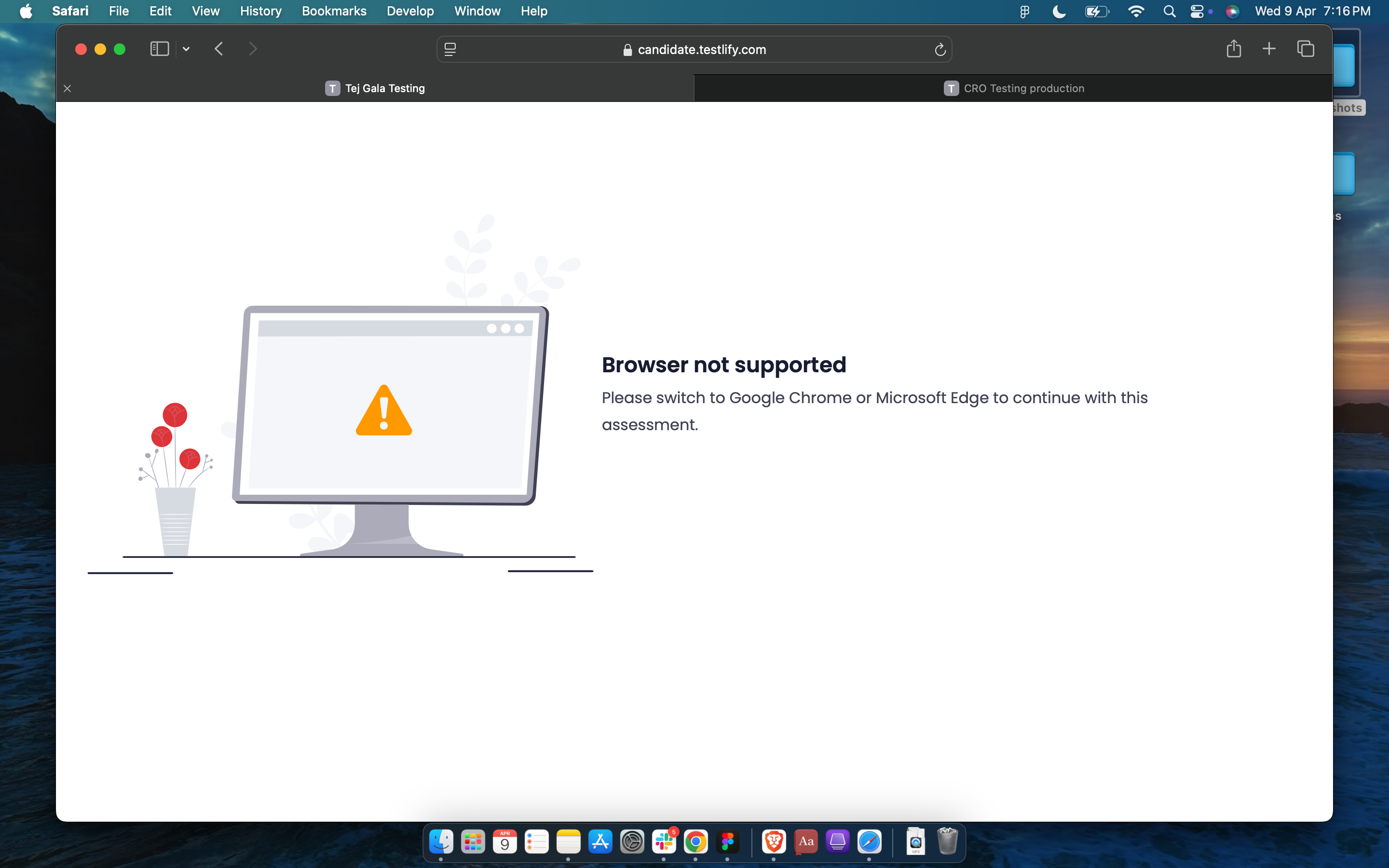Open Dictionary from the Dock
Screen dimensions: 1389x868
point(806,841)
